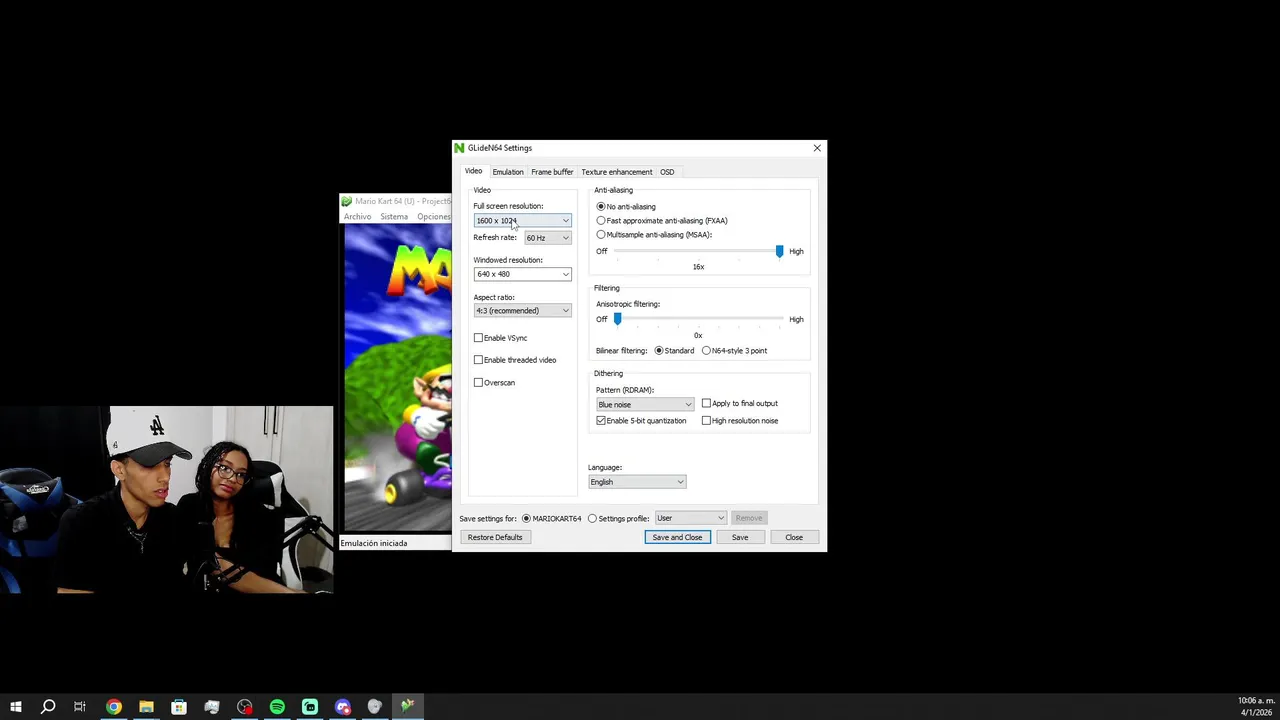Click the Project64 window title icon
The width and height of the screenshot is (1280, 720).
point(347,201)
